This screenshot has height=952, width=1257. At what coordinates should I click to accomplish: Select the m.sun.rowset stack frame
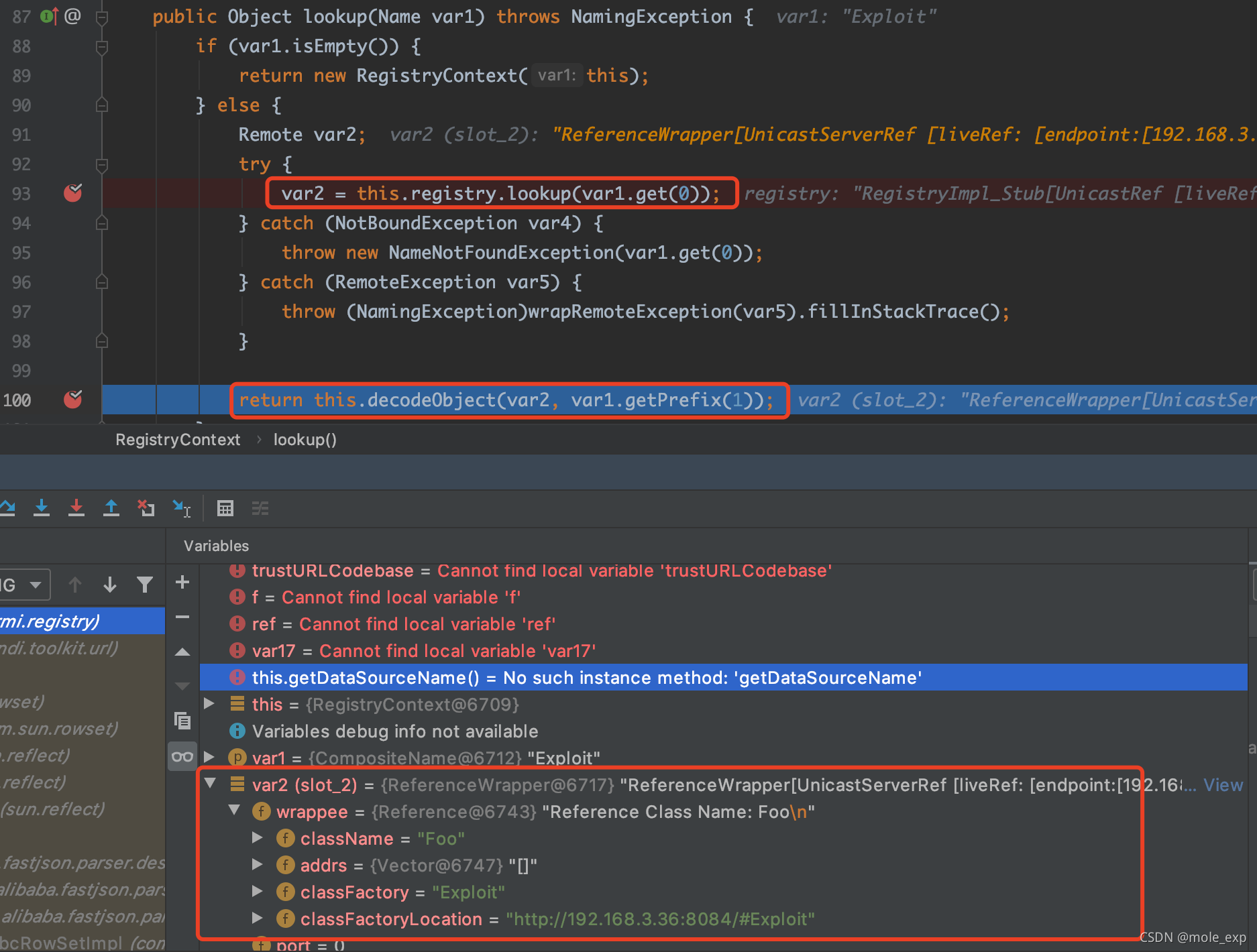83,729
